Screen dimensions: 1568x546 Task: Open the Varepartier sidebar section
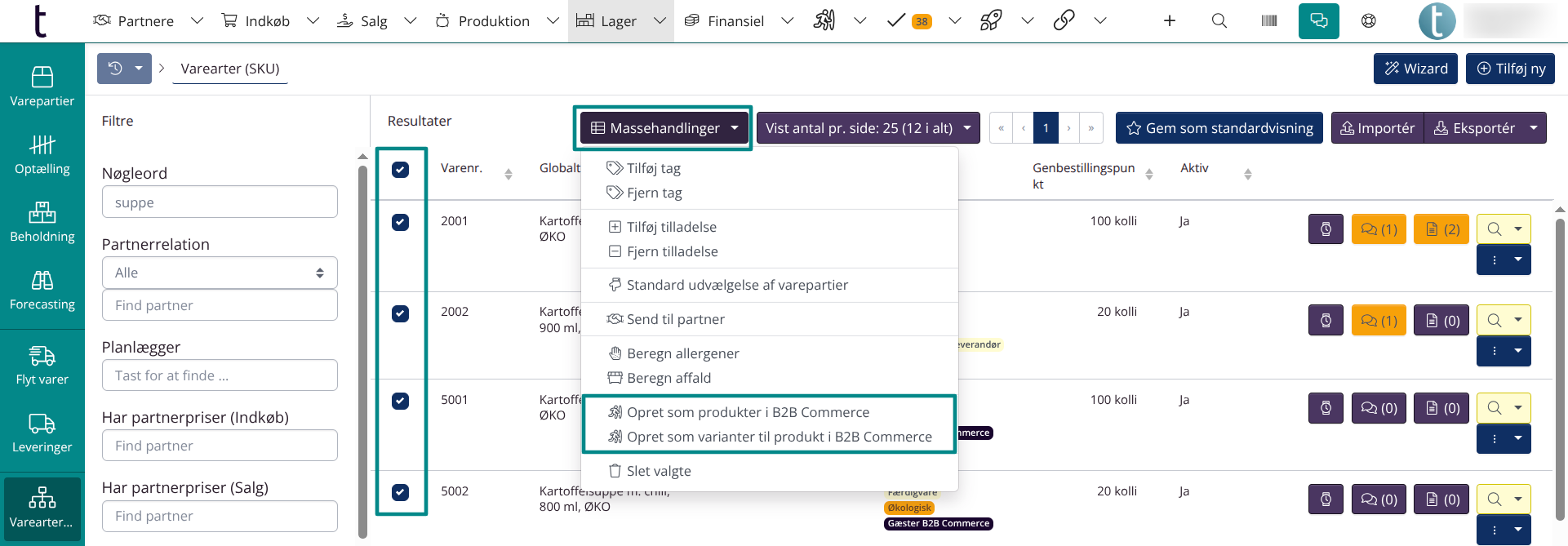point(42,87)
